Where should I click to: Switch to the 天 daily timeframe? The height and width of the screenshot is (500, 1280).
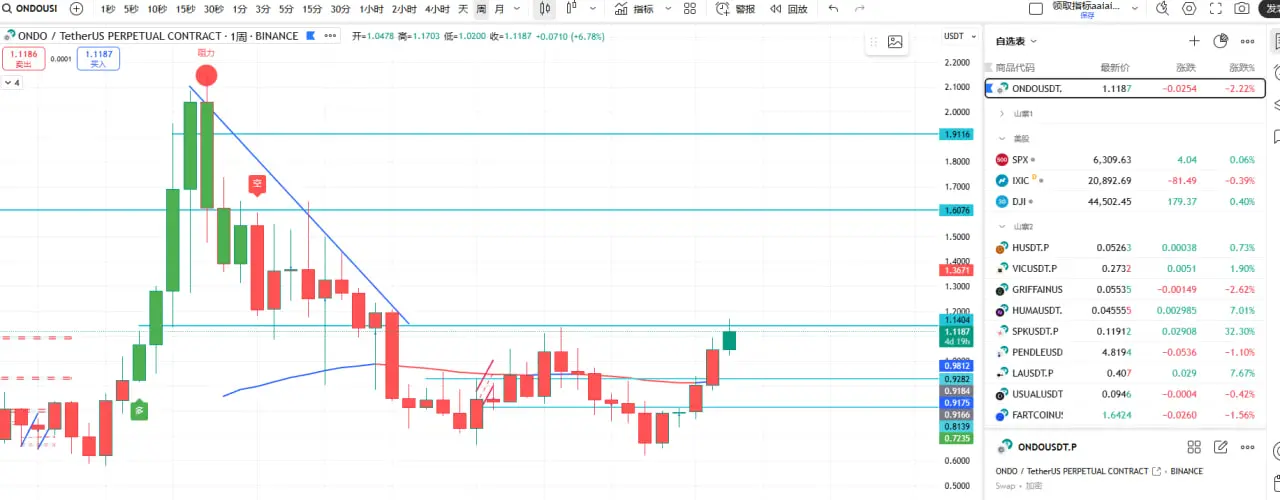(x=462, y=8)
